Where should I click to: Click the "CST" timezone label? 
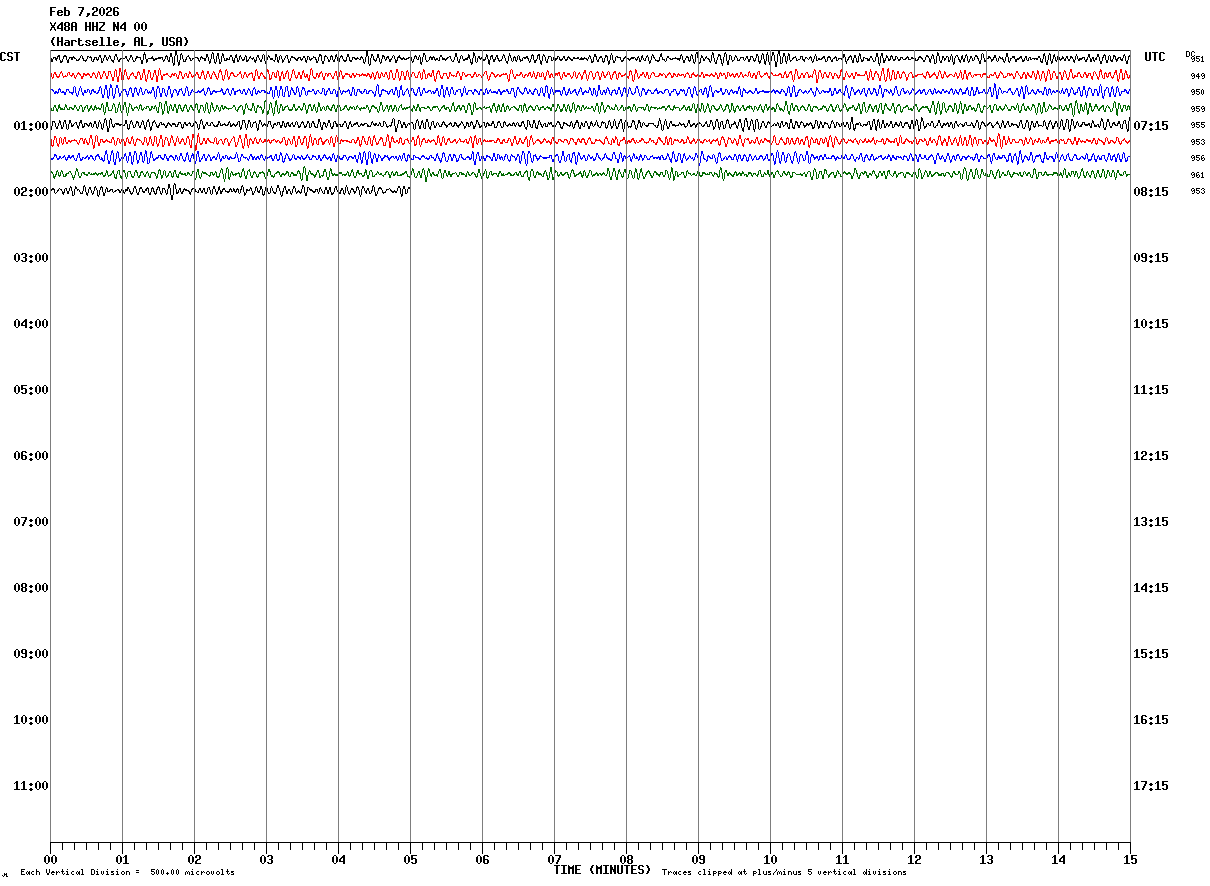(x=10, y=57)
